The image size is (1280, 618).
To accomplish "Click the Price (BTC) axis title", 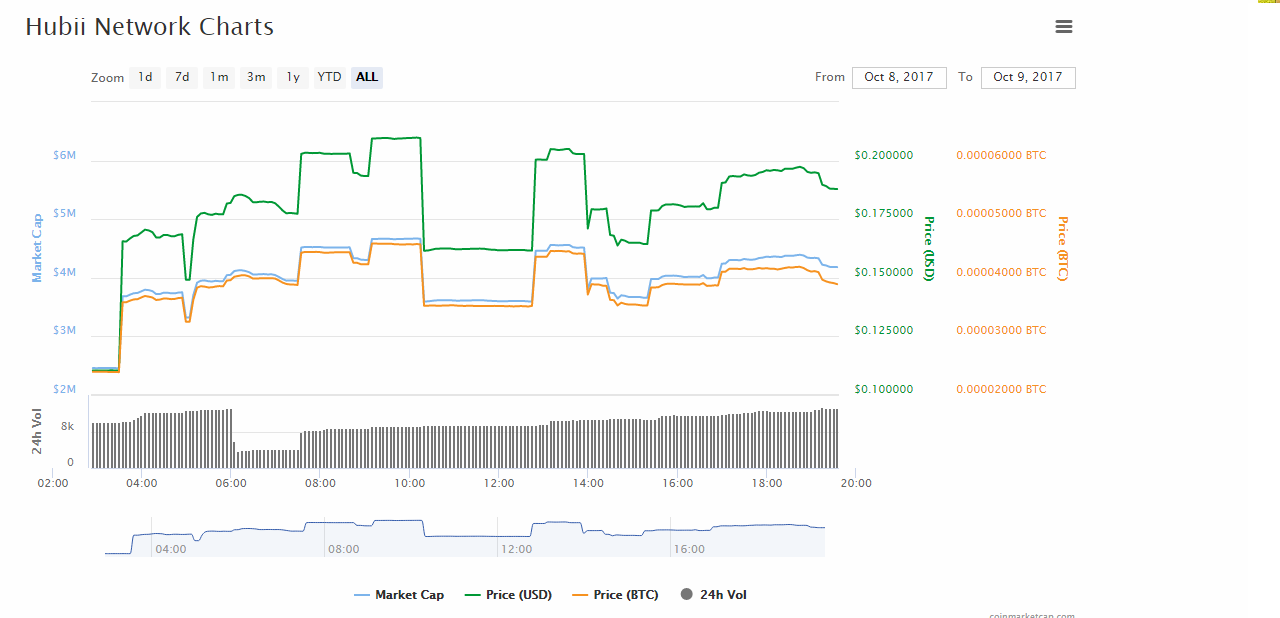I will pos(1062,248).
